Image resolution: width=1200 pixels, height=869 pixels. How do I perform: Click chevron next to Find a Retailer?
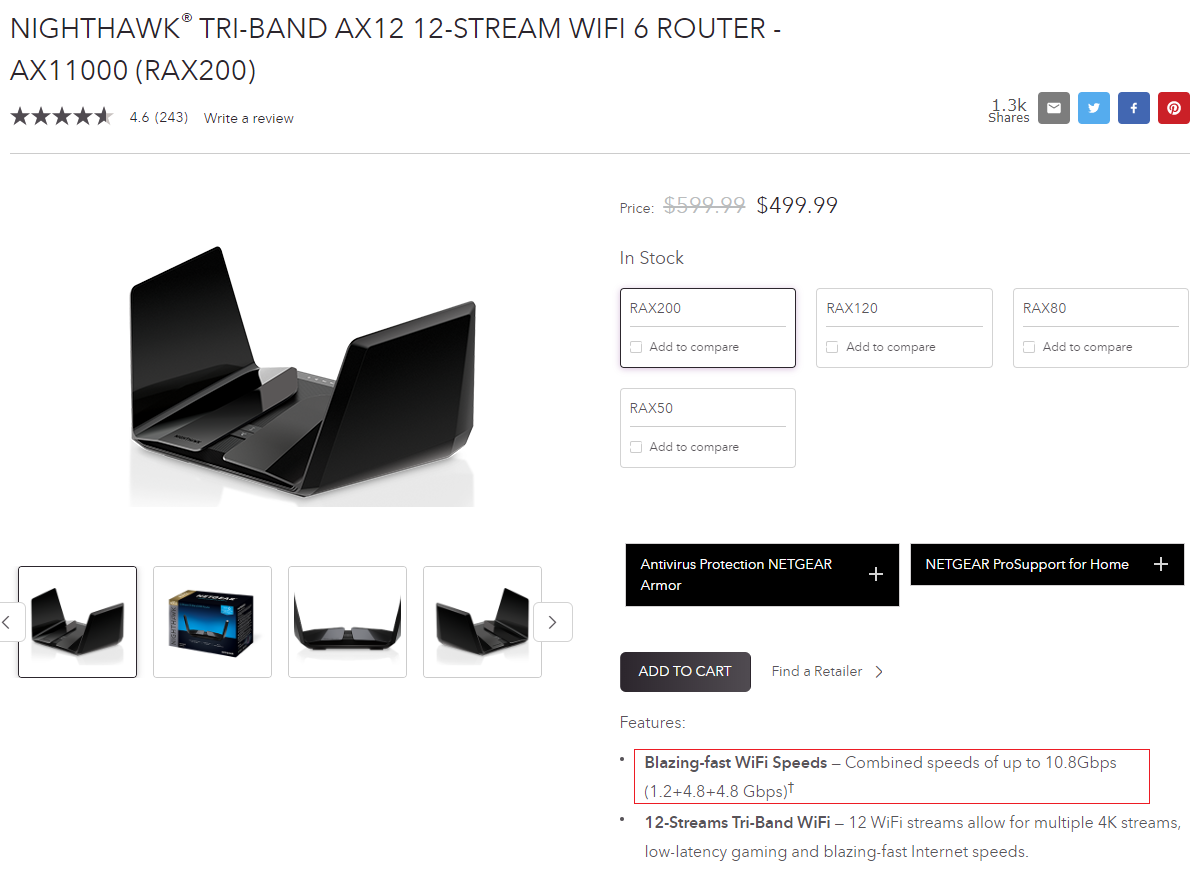click(879, 672)
